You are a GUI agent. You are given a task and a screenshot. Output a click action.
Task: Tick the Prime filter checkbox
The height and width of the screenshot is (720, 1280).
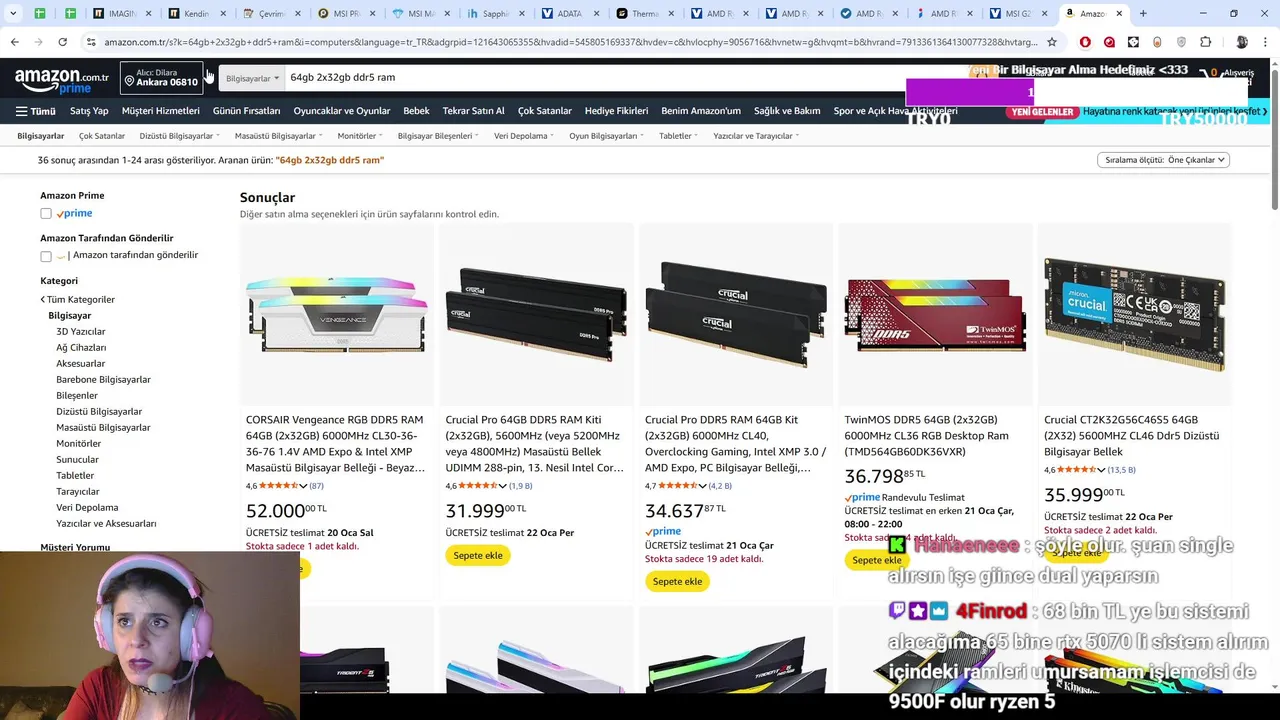(x=46, y=213)
